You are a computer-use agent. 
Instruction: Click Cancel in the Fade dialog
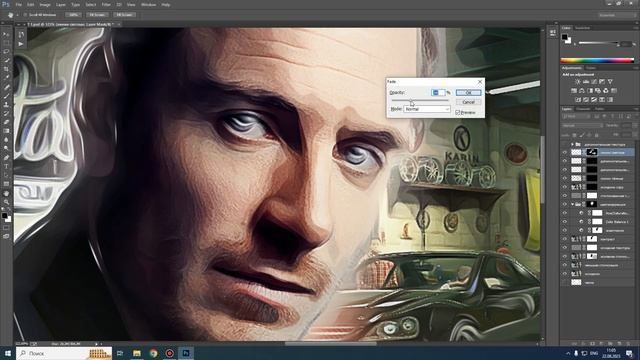coord(469,102)
